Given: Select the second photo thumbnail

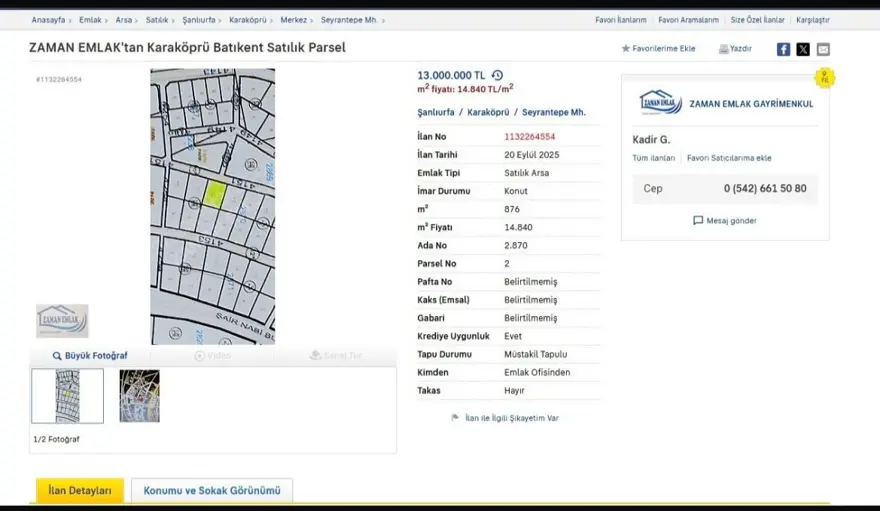Looking at the screenshot, I should pos(139,396).
